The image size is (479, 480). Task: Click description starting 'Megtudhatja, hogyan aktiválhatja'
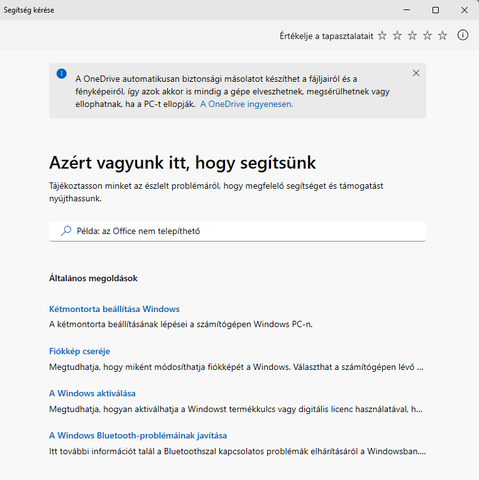pos(236,409)
